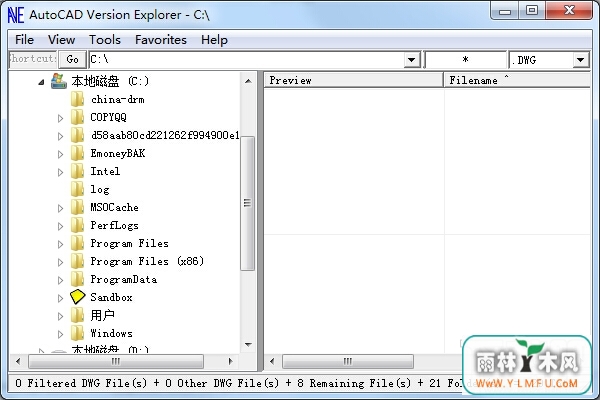Open the File menu
Screen dimensions: 600x400
(x=24, y=40)
